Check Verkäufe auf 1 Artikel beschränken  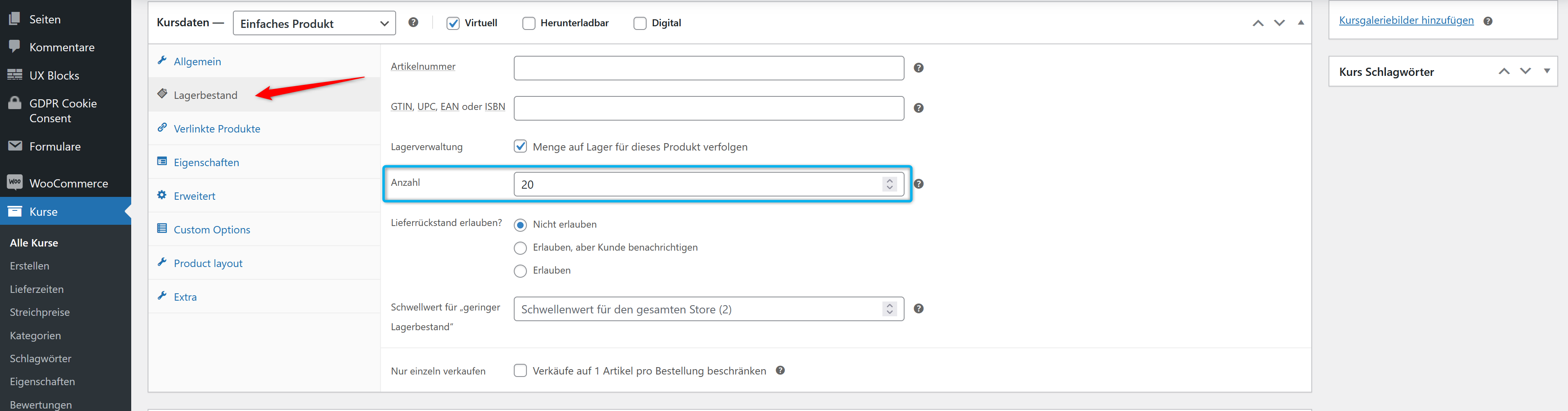(520, 370)
